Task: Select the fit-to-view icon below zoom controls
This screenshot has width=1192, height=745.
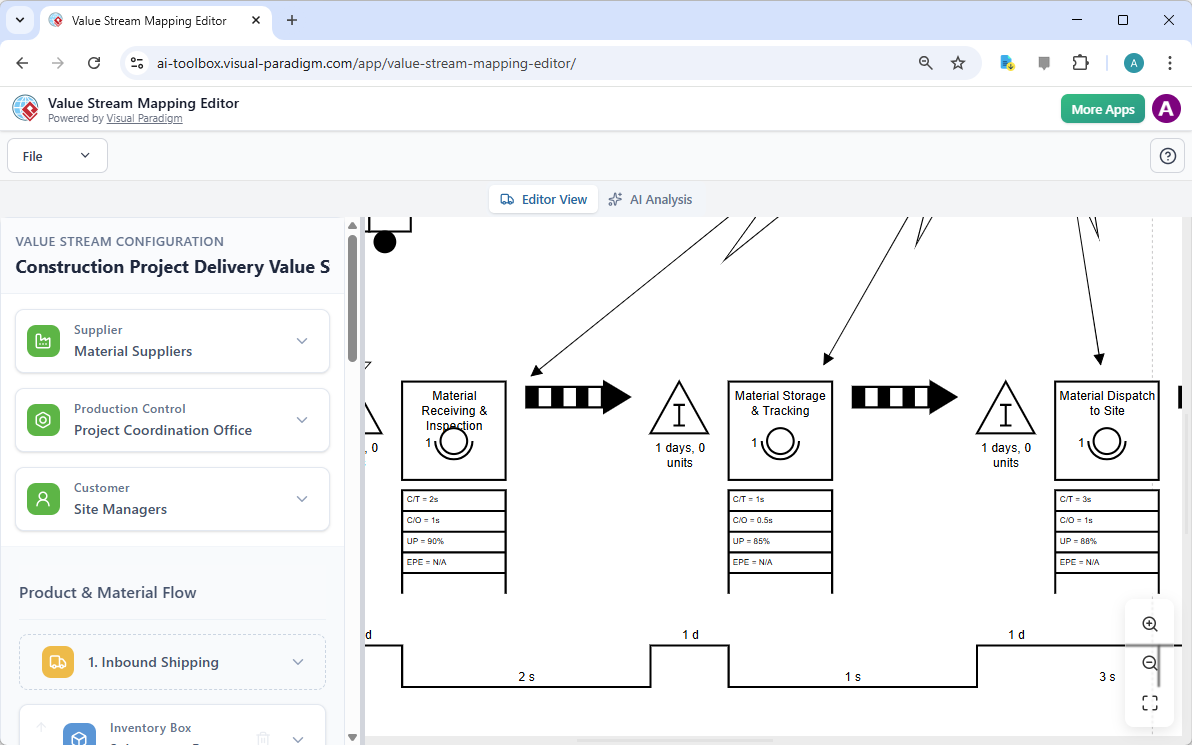Action: click(1149, 702)
